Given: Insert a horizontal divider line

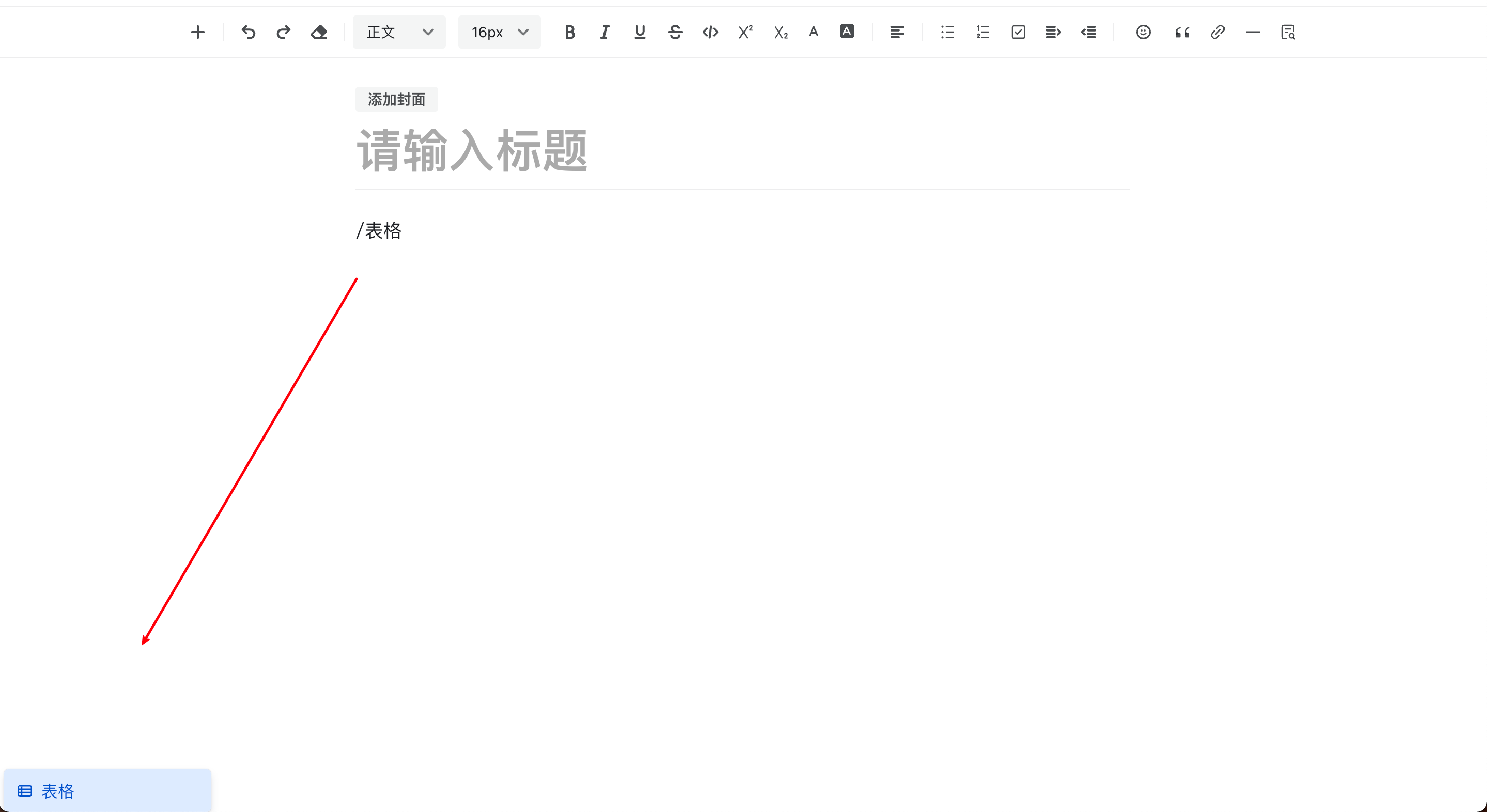Looking at the screenshot, I should pos(1252,32).
